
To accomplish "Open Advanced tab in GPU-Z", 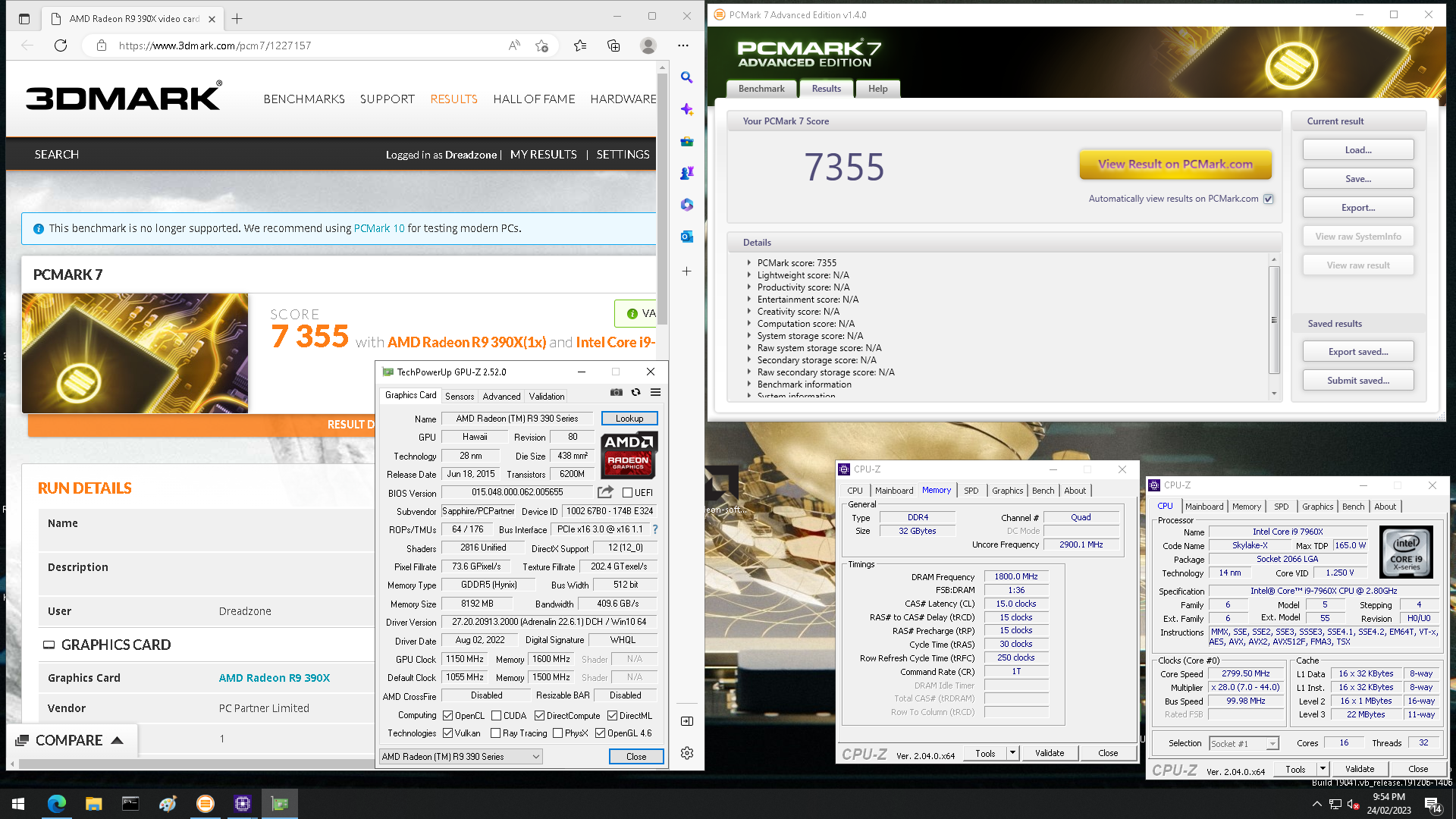I will pyautogui.click(x=501, y=397).
